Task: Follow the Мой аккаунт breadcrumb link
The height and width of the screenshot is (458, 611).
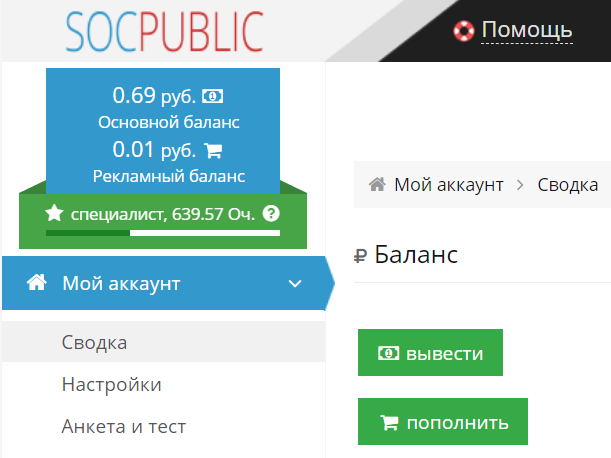Action: pos(448,184)
